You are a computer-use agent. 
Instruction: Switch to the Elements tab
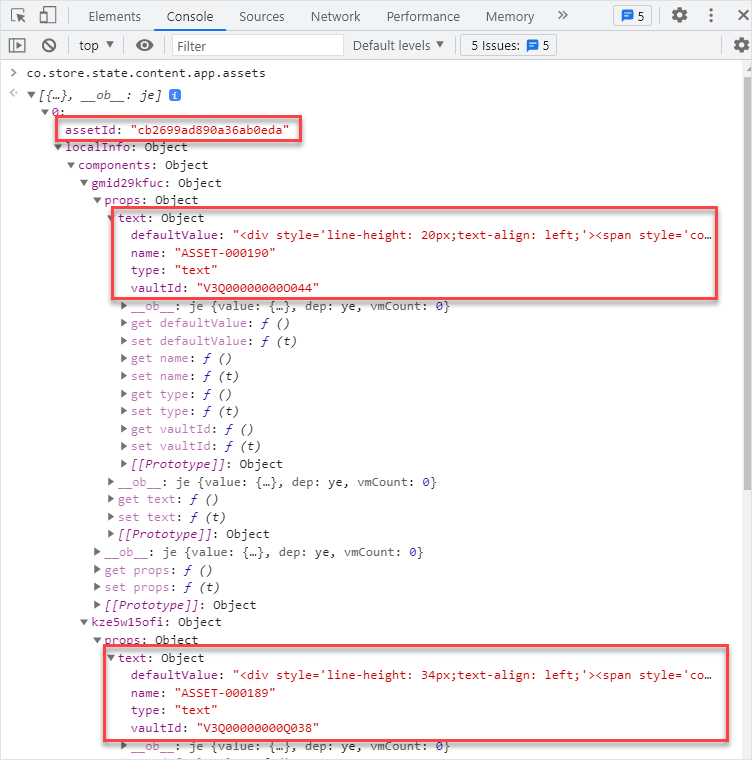[x=114, y=16]
